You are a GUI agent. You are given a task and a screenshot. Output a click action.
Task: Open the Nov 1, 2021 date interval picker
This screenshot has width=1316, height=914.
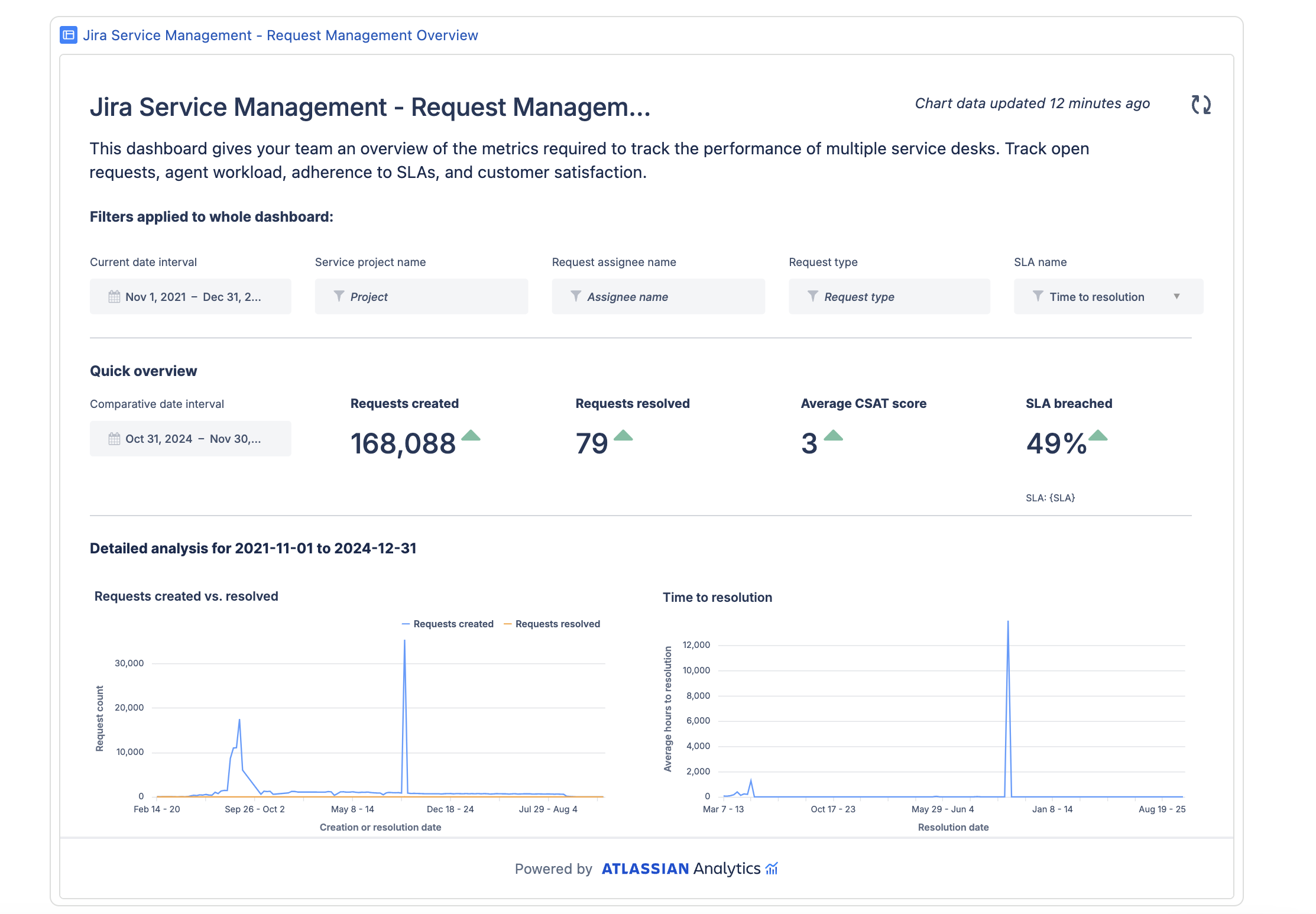click(190, 297)
